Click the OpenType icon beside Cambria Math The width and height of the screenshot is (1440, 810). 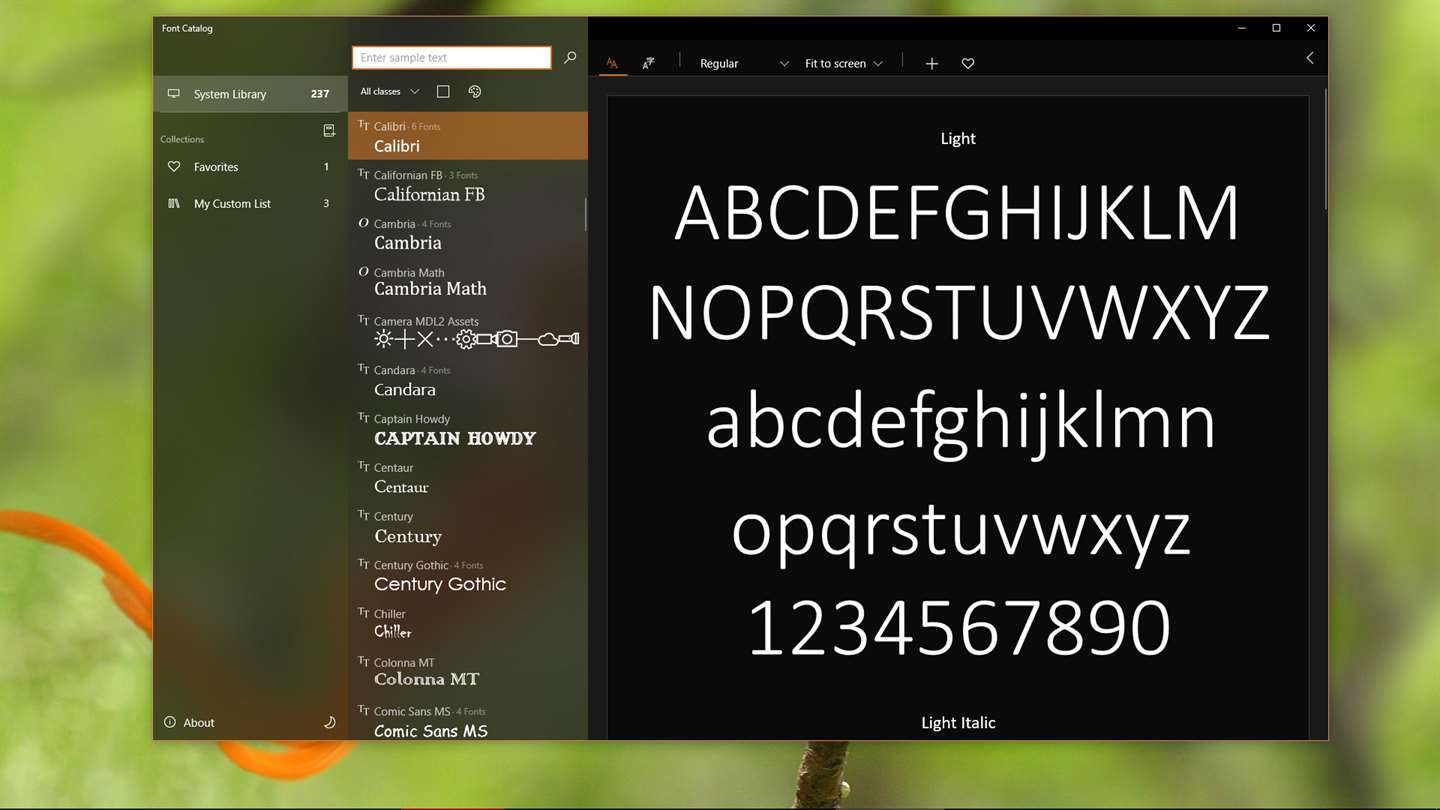coord(364,271)
